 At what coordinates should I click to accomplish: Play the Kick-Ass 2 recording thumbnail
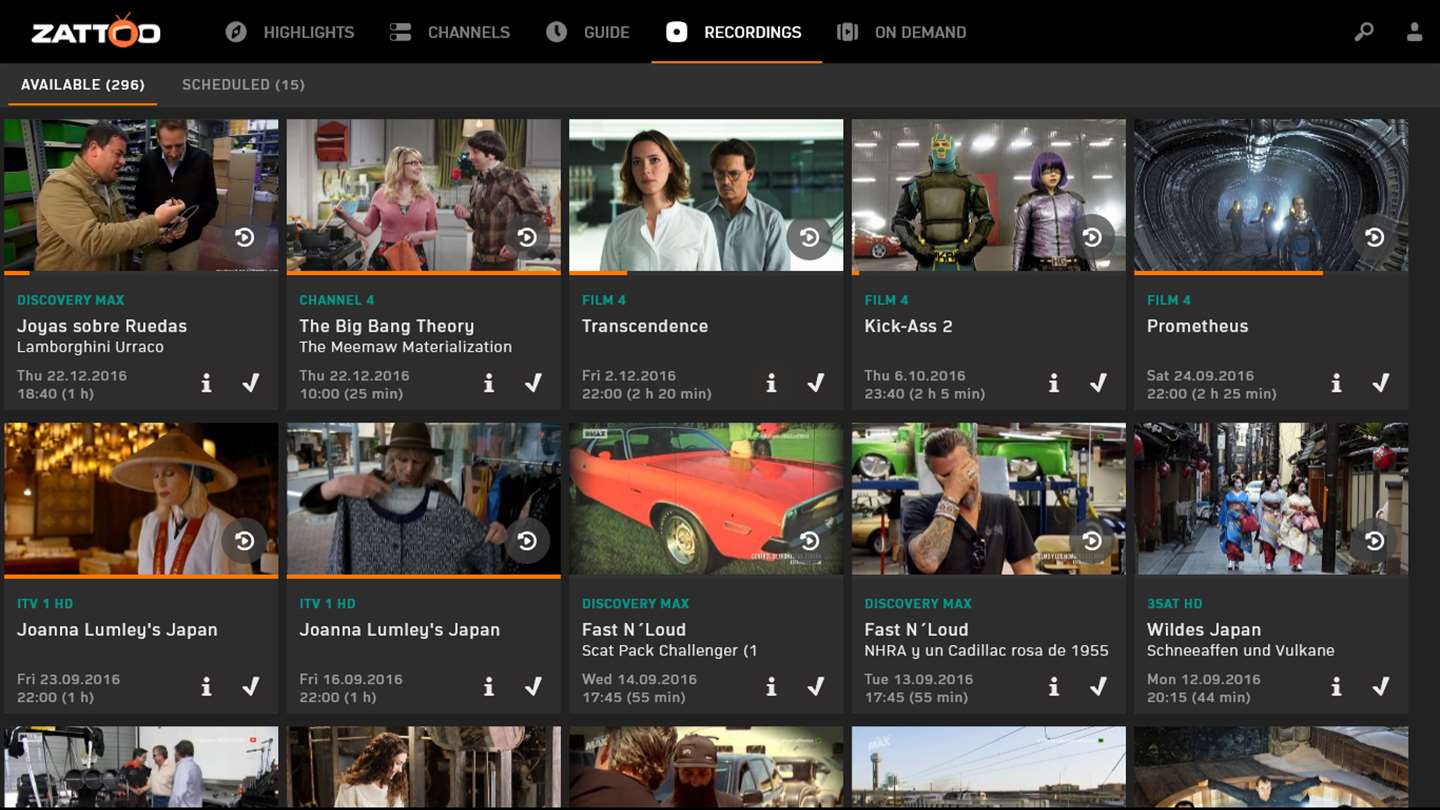click(989, 195)
